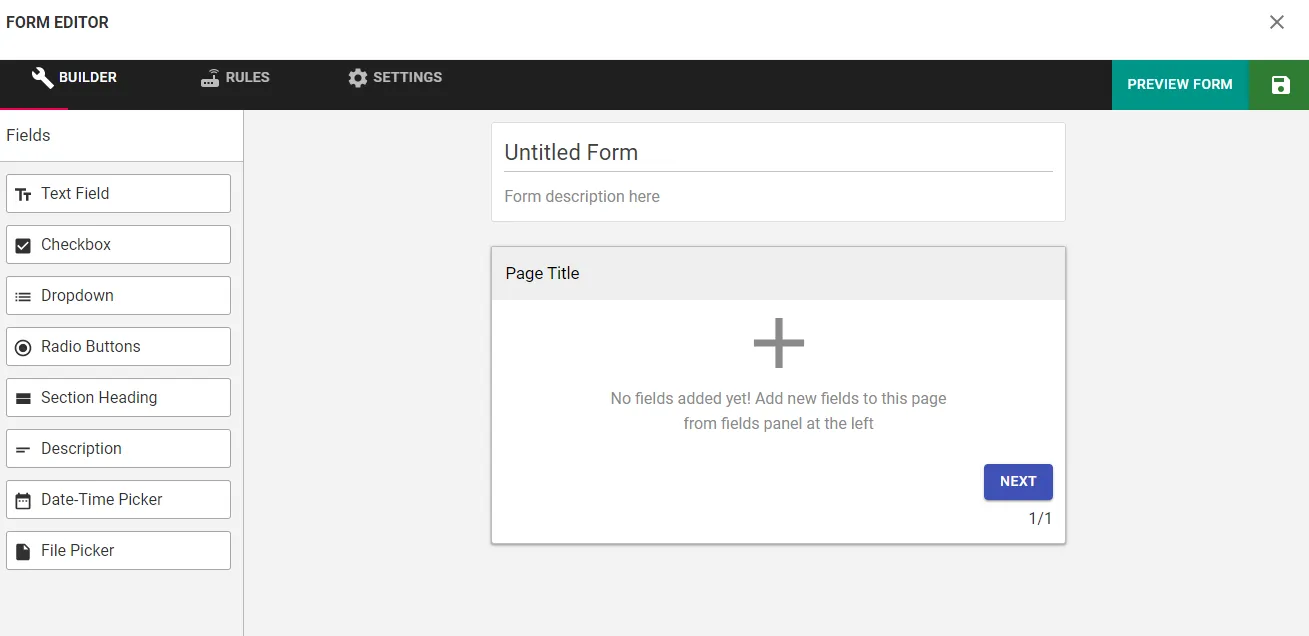Image resolution: width=1309 pixels, height=636 pixels.
Task: Click the green save form icon
Action: (1280, 85)
